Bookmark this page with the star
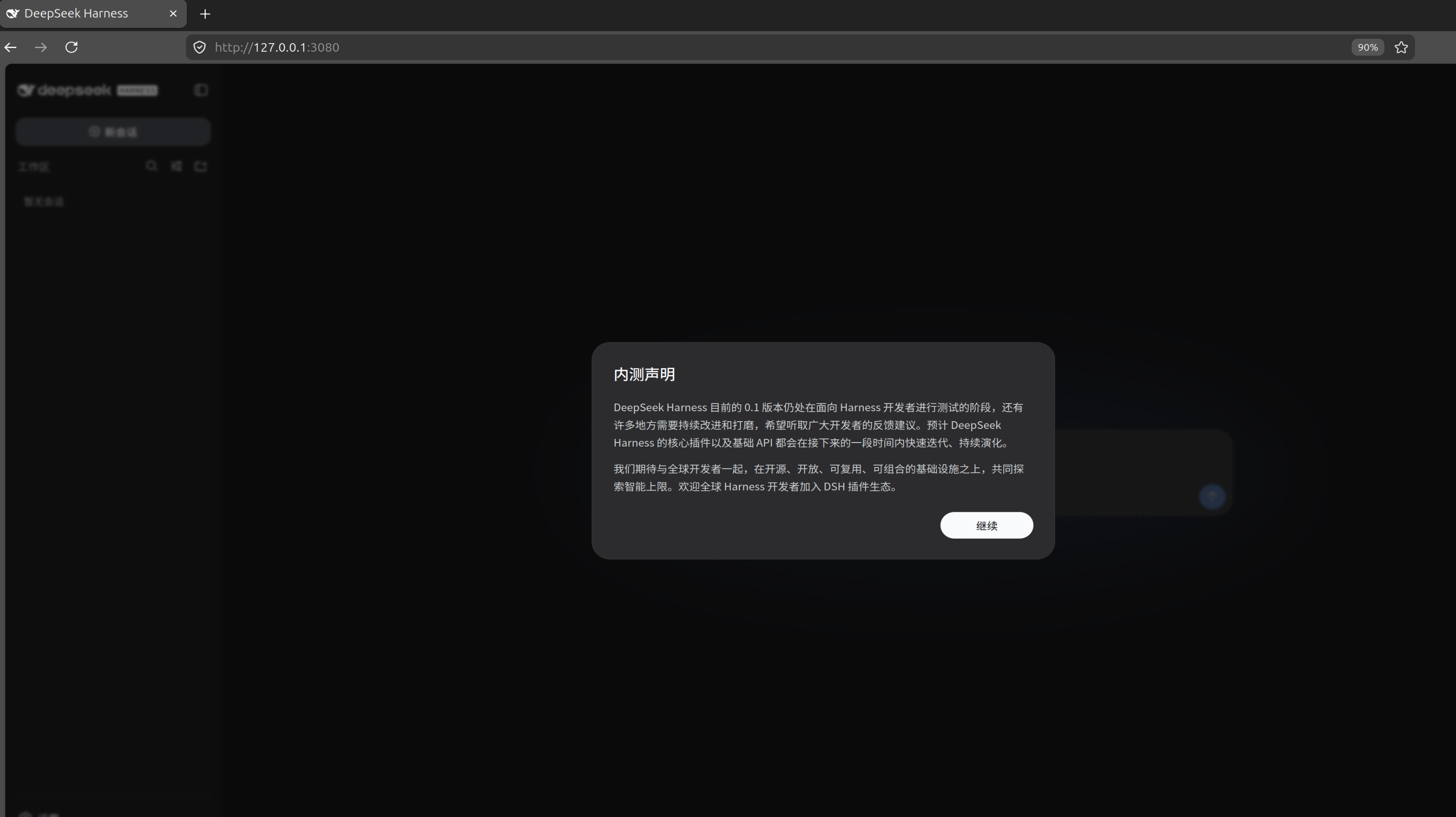The height and width of the screenshot is (817, 1456). [1401, 48]
